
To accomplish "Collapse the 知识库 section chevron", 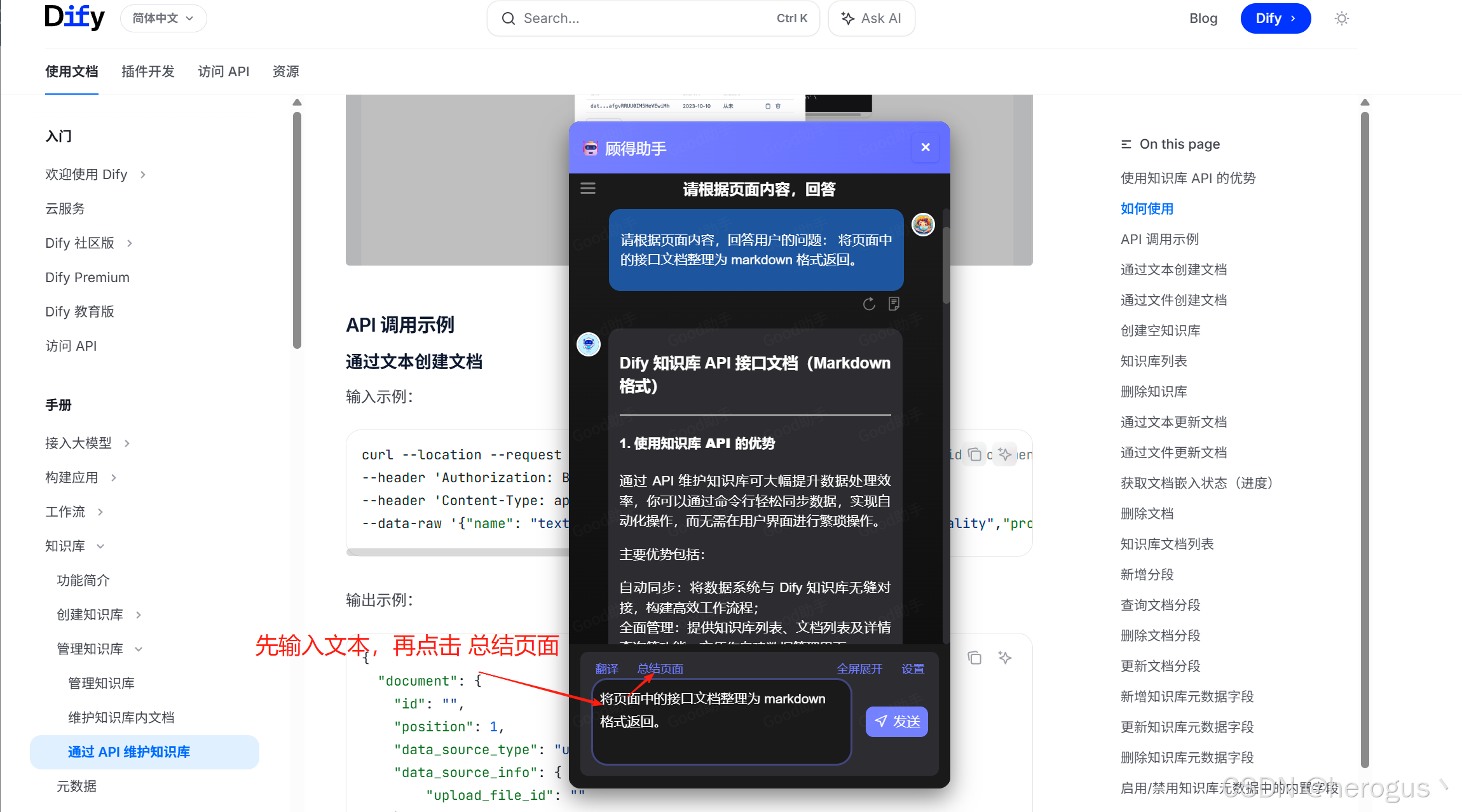I will [100, 546].
